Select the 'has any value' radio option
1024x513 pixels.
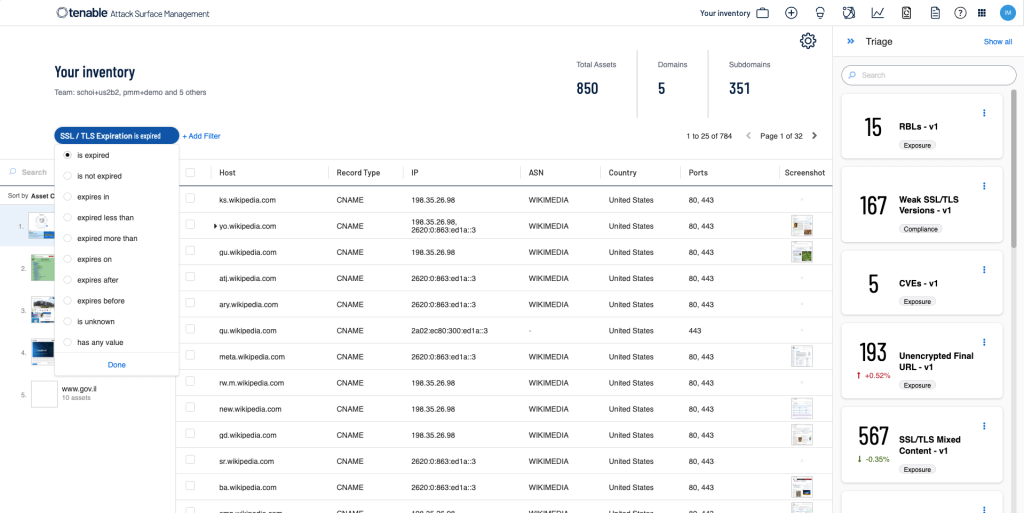point(67,342)
